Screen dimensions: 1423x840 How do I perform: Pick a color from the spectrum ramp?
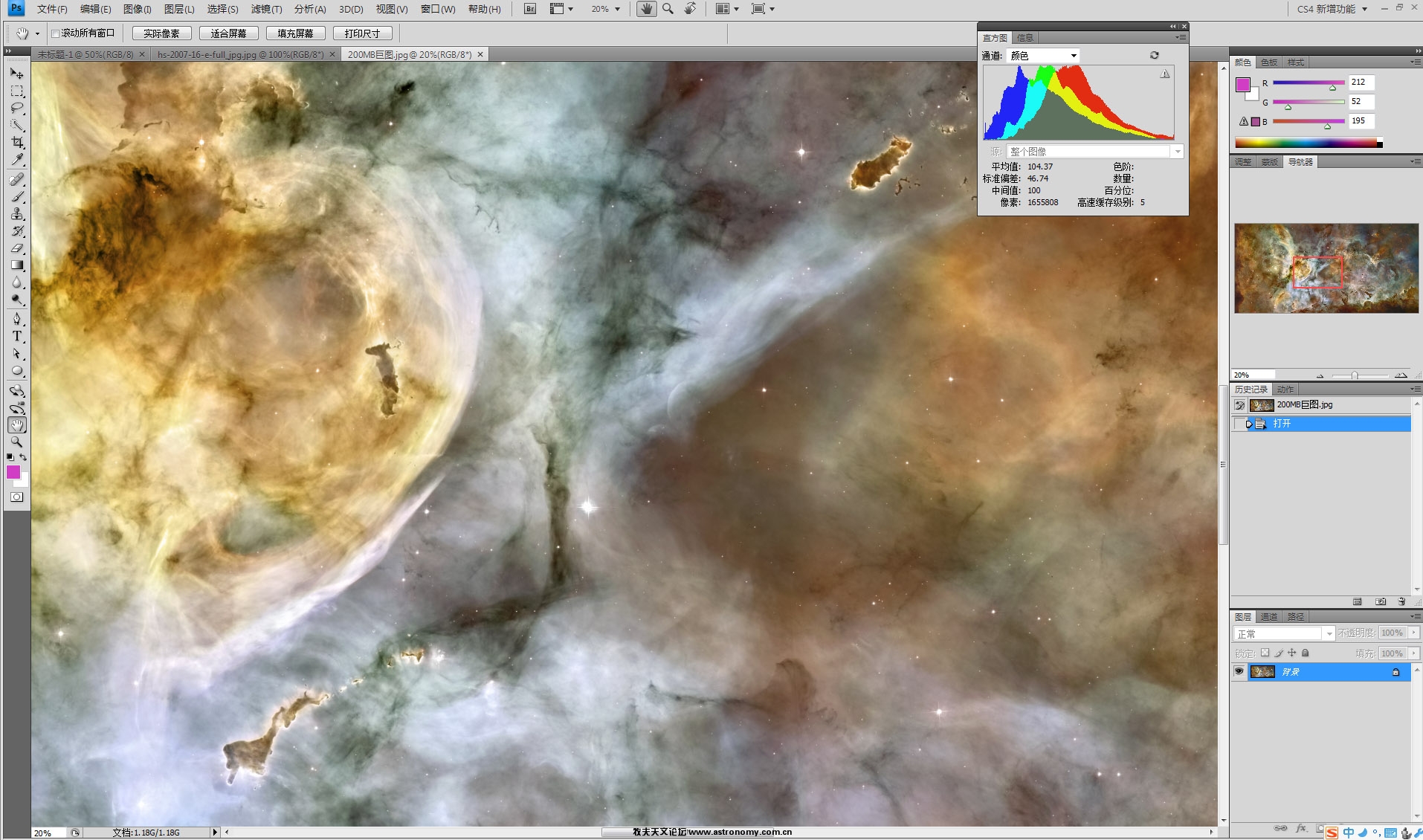click(1308, 143)
